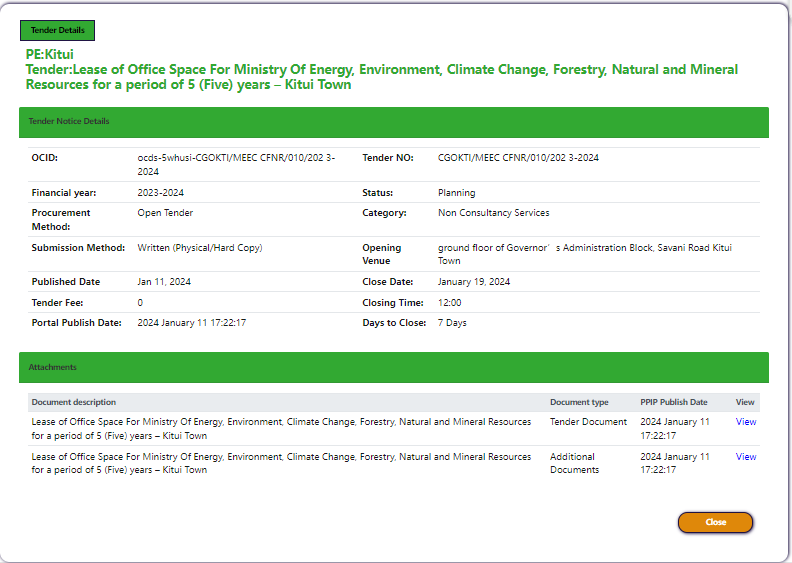Close the tender details dialog
Viewport: 792px width, 563px height.
point(715,522)
